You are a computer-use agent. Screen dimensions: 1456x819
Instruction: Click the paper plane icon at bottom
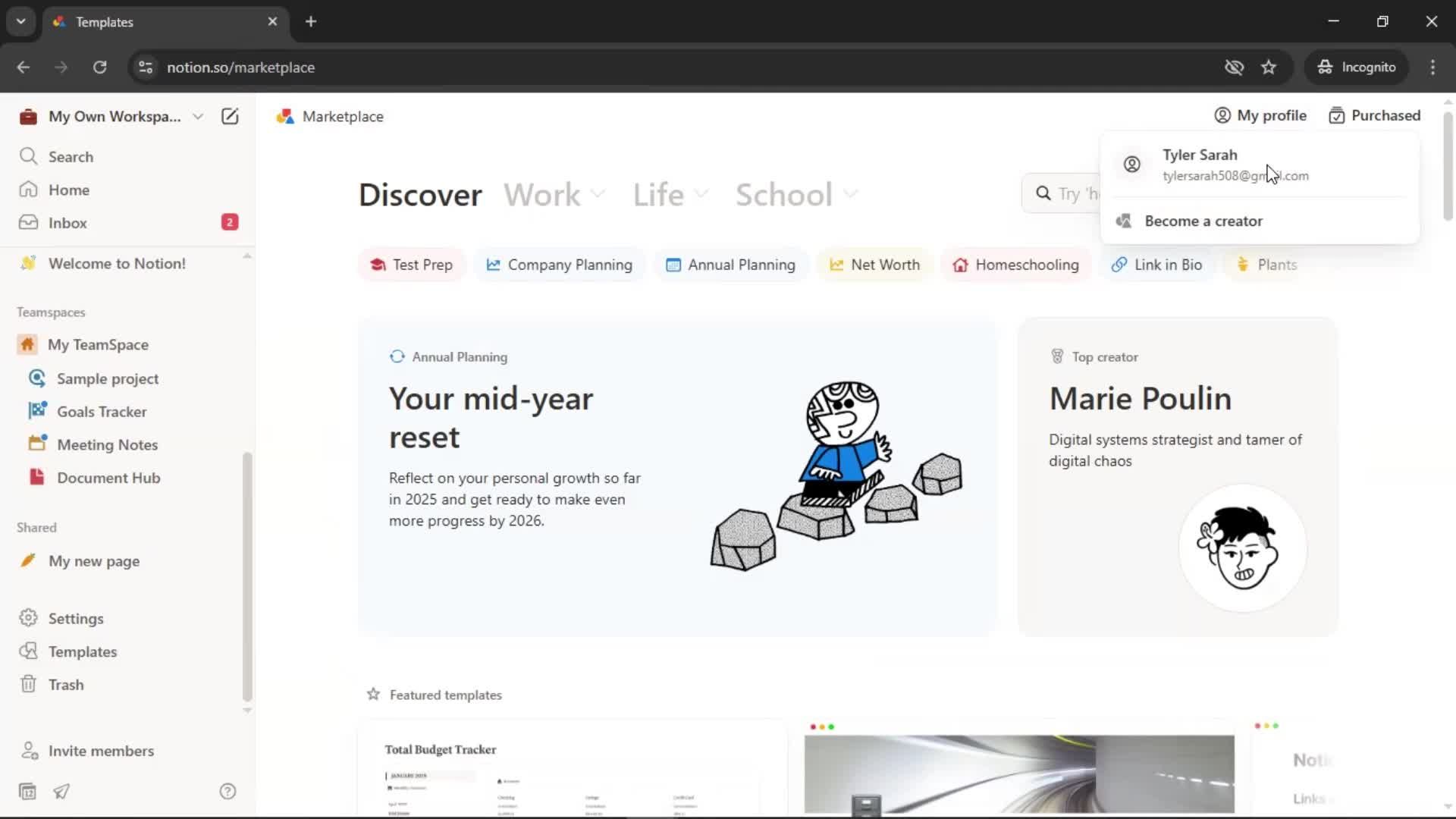pos(61,792)
